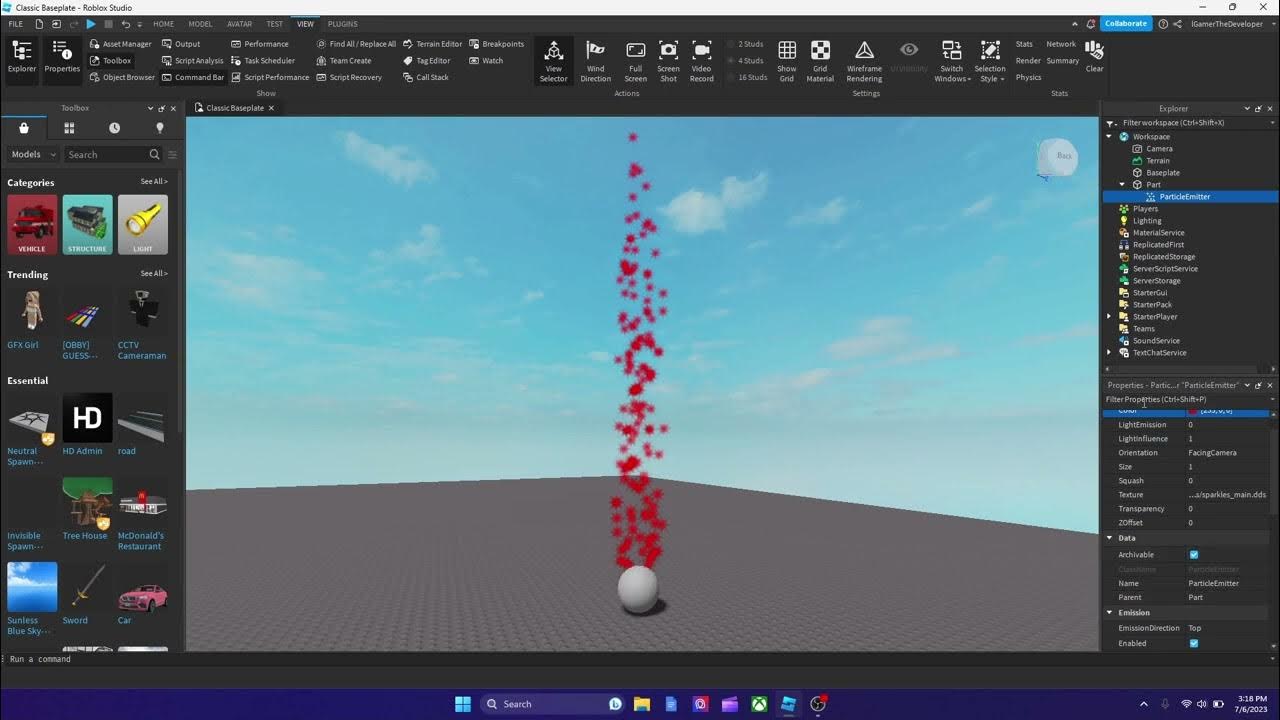Click the Play test button
1280x720 pixels.
[x=91, y=23]
